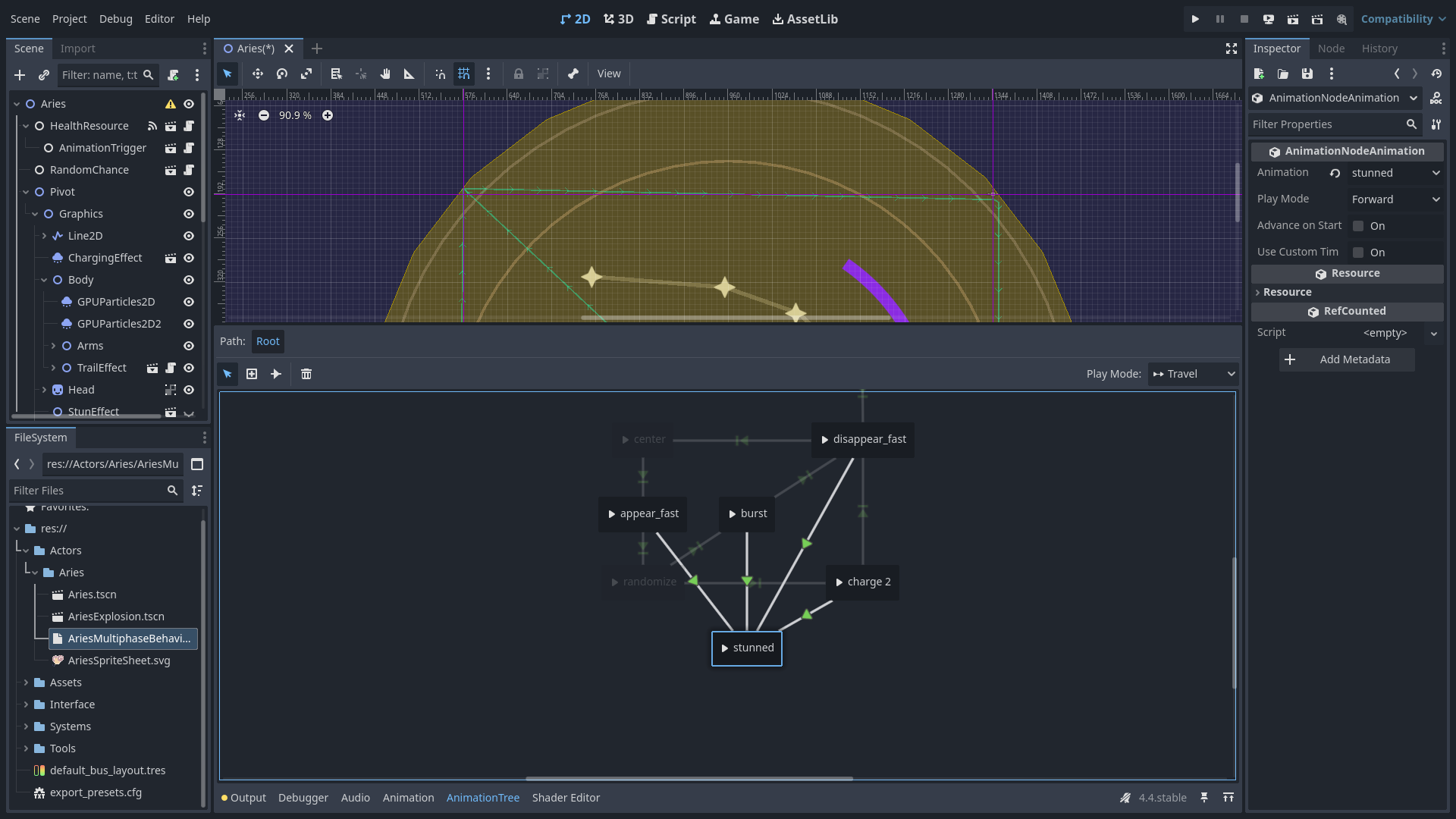This screenshot has width=1456, height=819.
Task: Switch to the Shader Editor tab
Action: (566, 798)
